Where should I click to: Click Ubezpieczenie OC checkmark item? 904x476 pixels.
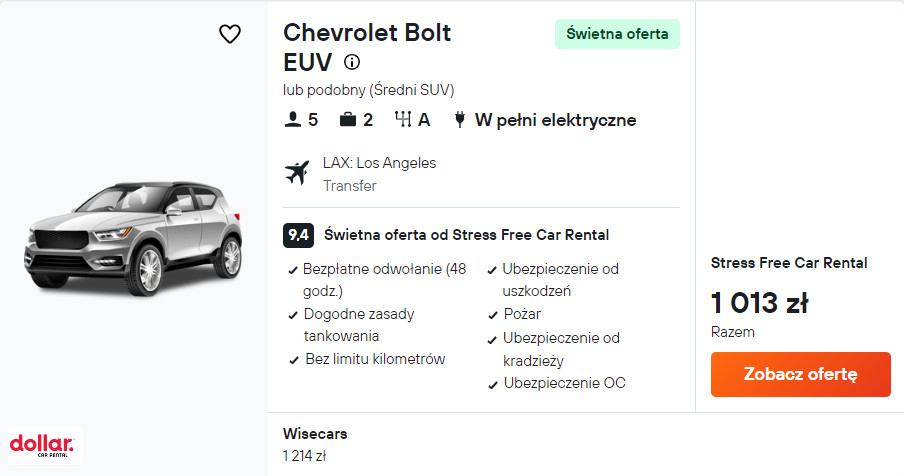[564, 383]
